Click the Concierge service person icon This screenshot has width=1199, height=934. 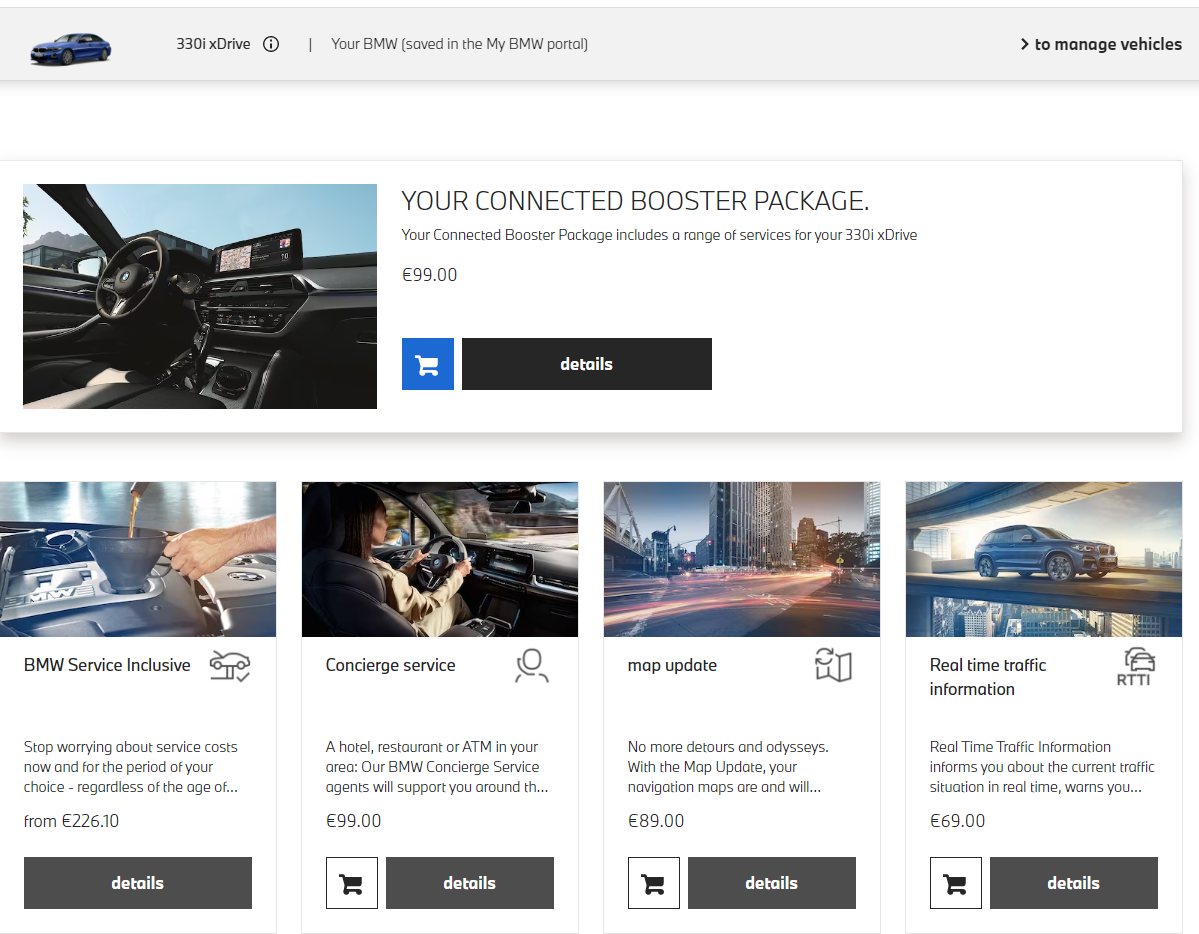pyautogui.click(x=531, y=666)
